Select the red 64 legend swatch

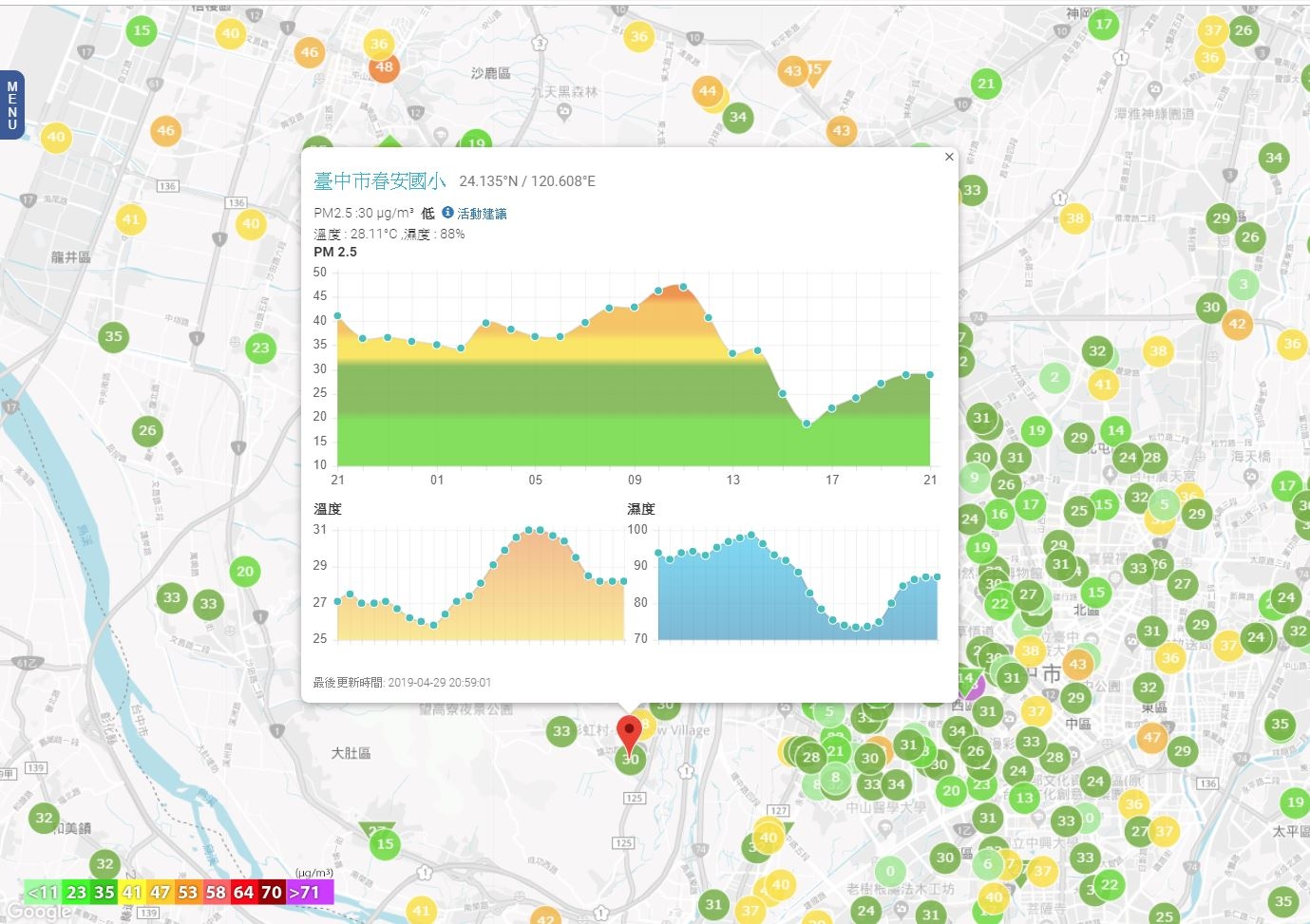(x=244, y=893)
